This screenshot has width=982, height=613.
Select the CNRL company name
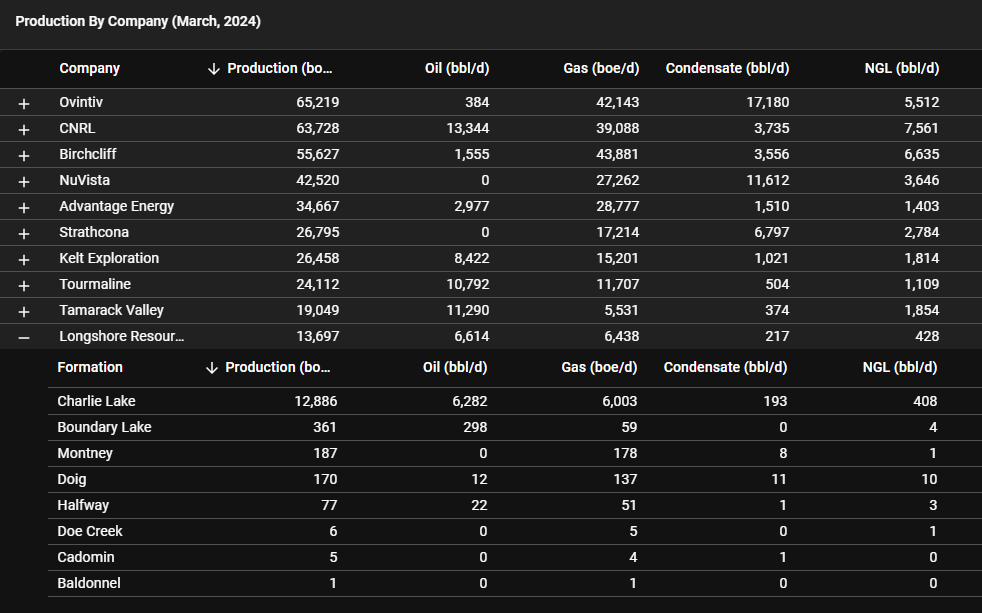click(x=77, y=128)
